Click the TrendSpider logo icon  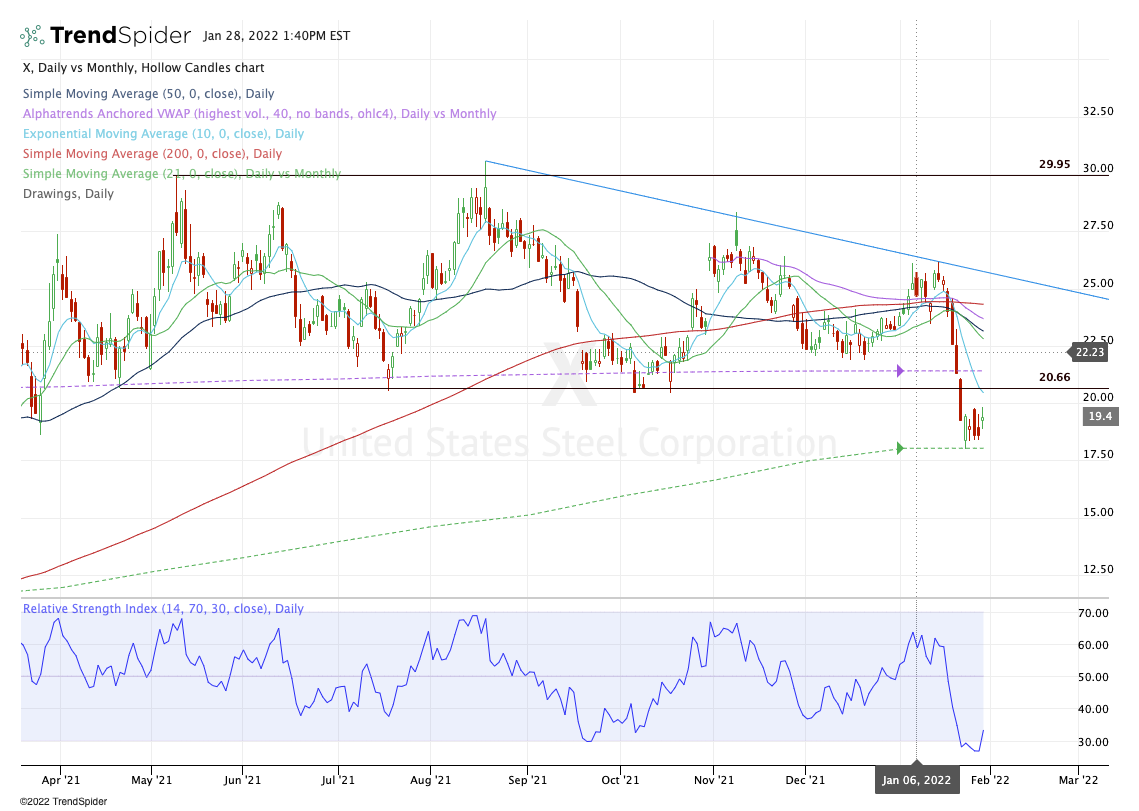pyautogui.click(x=32, y=36)
